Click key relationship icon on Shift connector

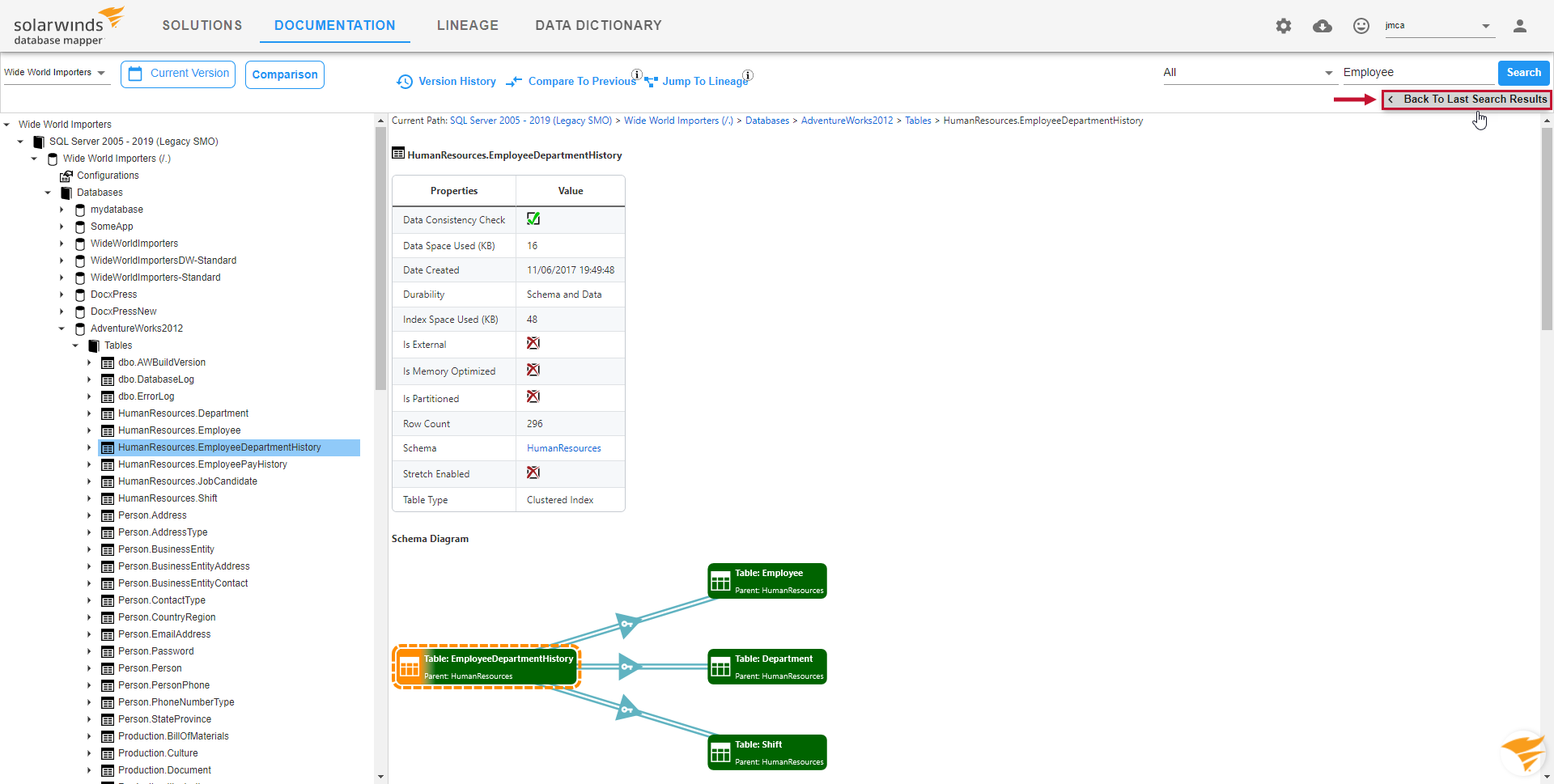point(627,710)
